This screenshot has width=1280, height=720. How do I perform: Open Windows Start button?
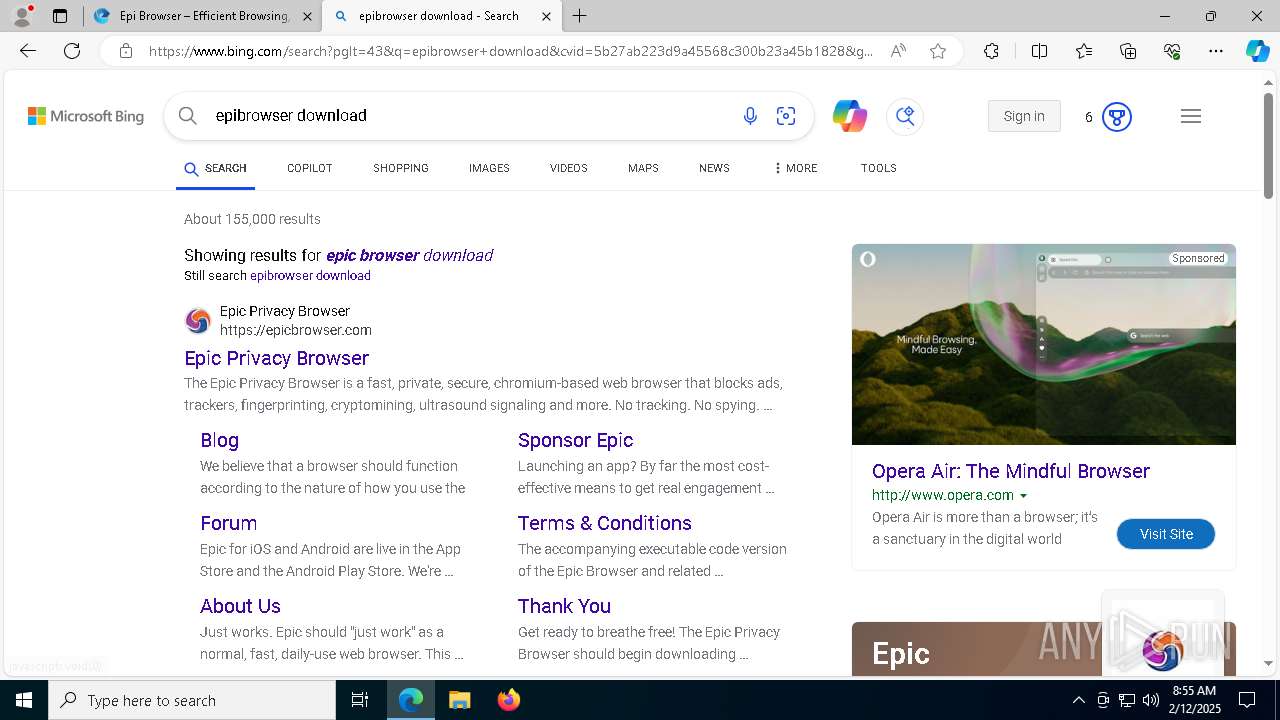pos(24,700)
